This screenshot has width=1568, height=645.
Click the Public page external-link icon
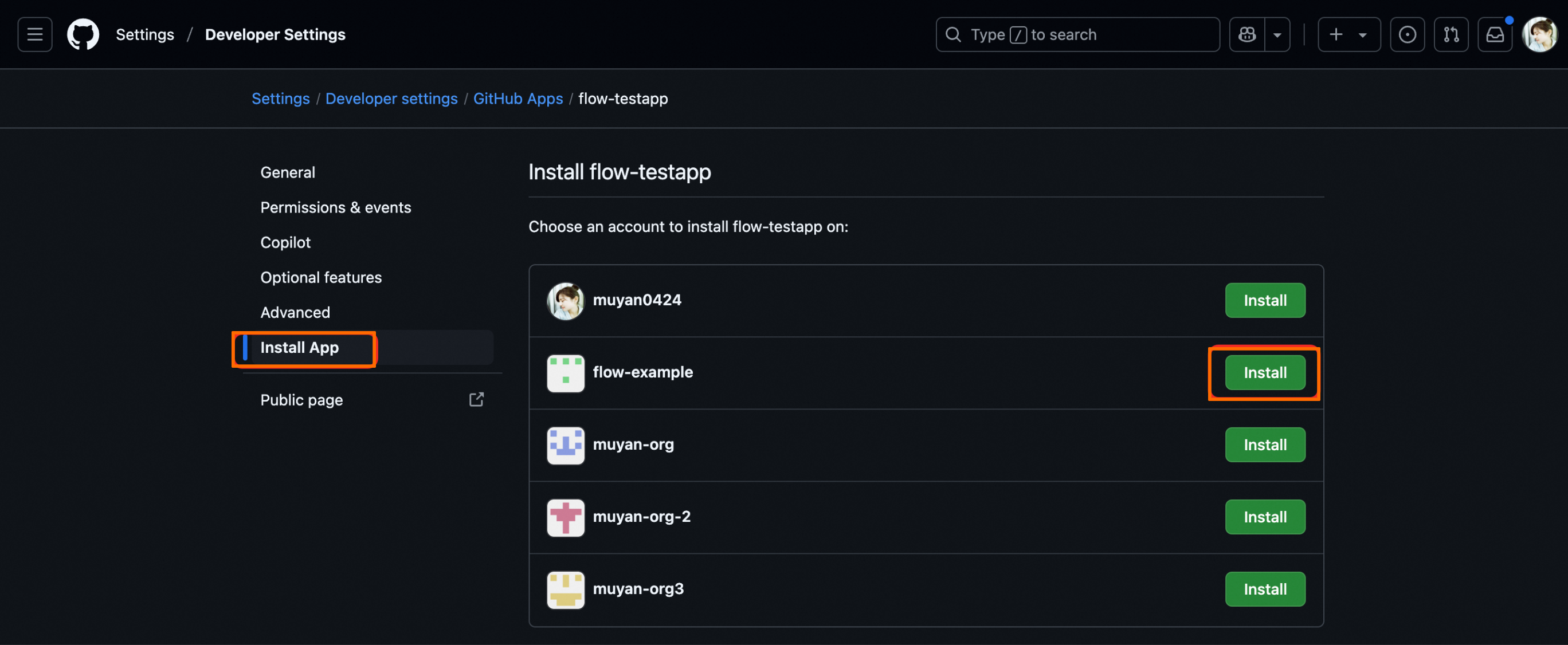point(476,400)
